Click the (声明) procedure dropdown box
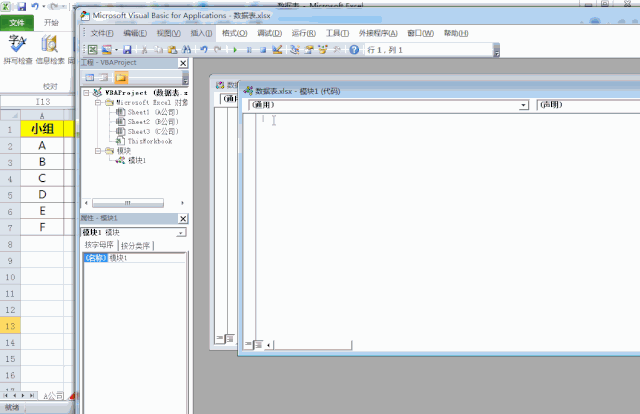The height and width of the screenshot is (414, 640). 588,105
